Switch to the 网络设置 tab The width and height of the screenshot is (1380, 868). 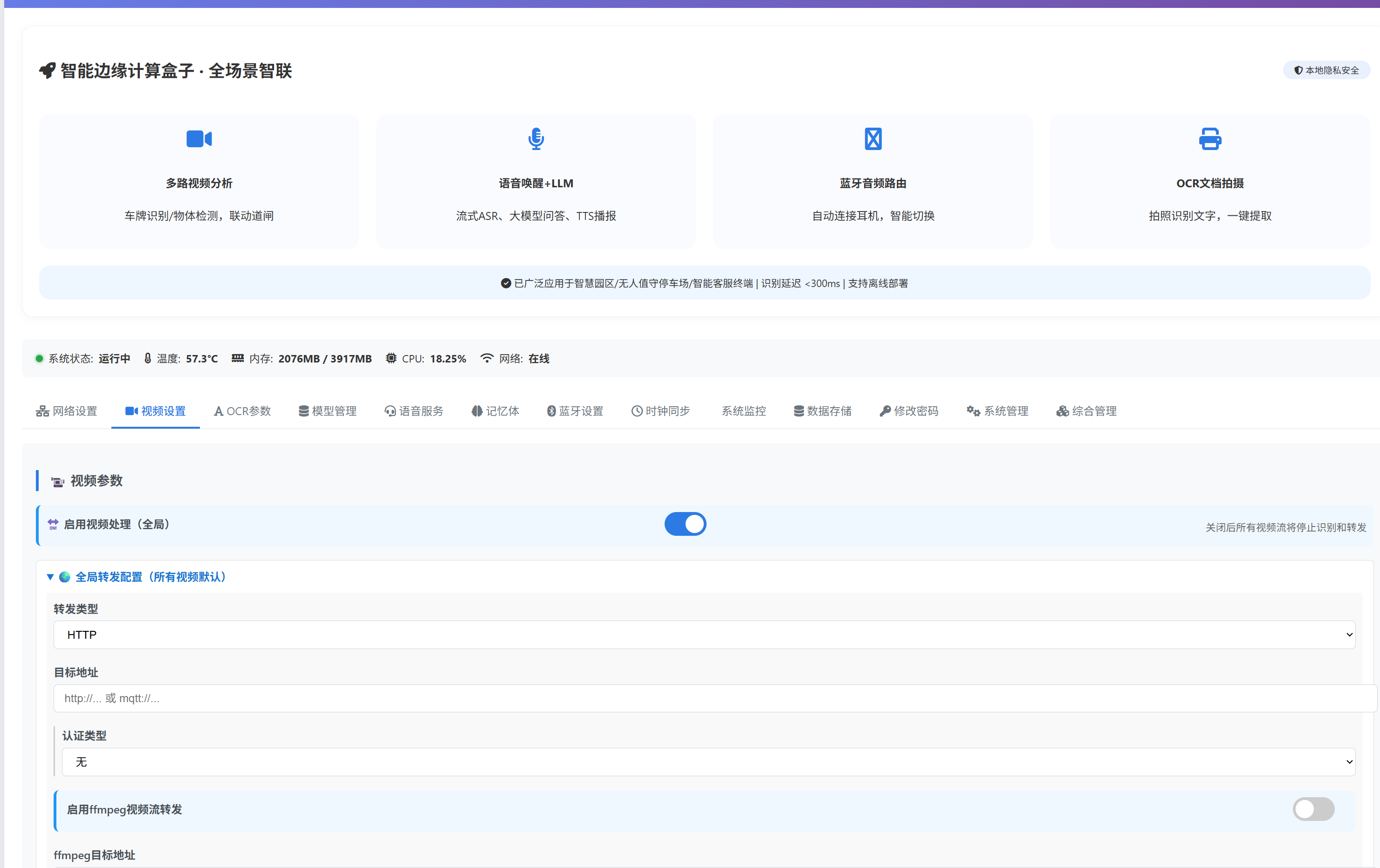(67, 411)
